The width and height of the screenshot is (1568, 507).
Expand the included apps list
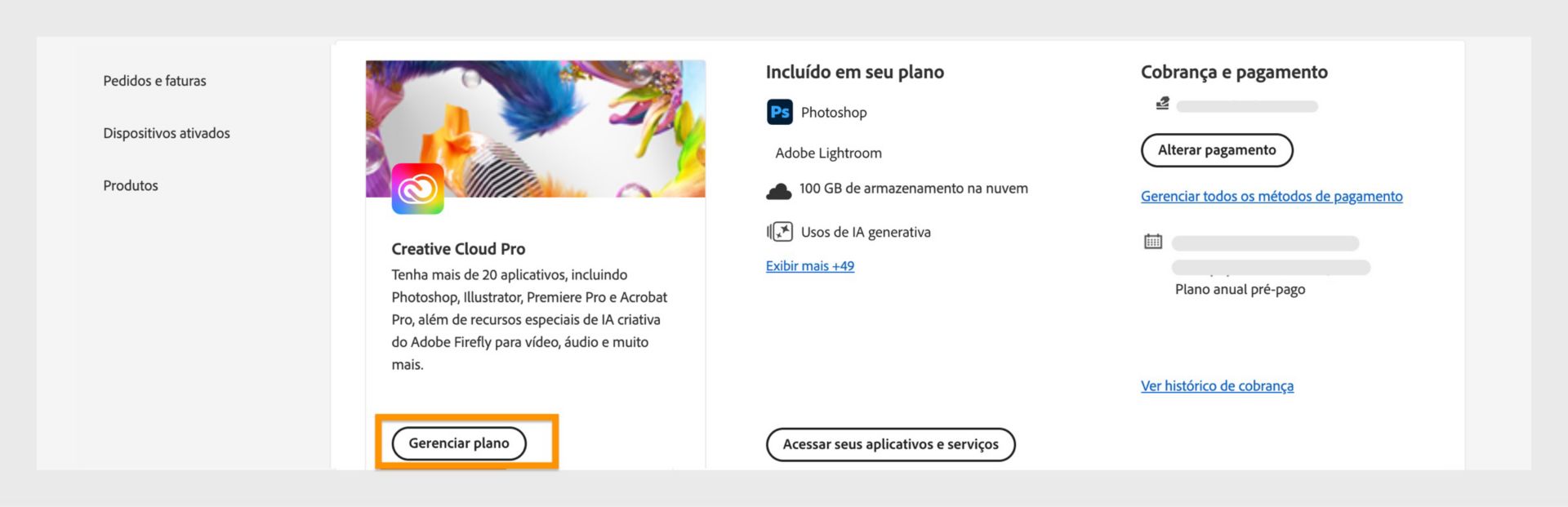tap(809, 265)
